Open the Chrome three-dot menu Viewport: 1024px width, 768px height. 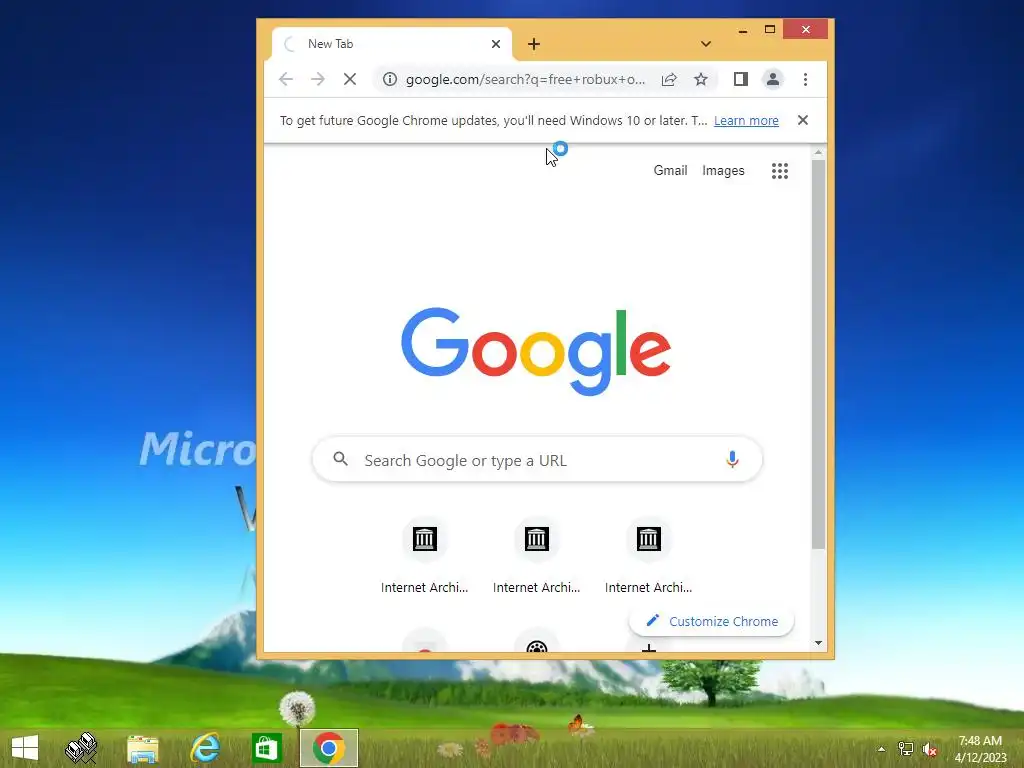pos(805,80)
